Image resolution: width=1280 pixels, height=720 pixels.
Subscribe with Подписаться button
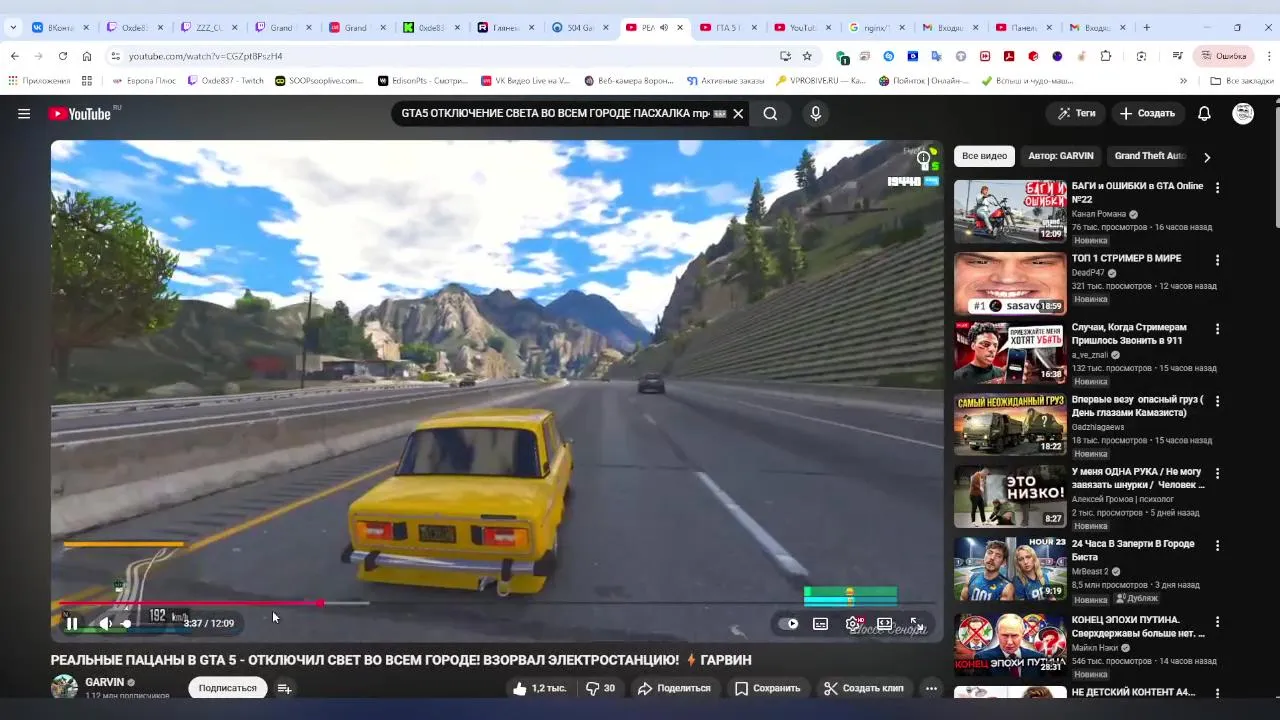tap(228, 688)
